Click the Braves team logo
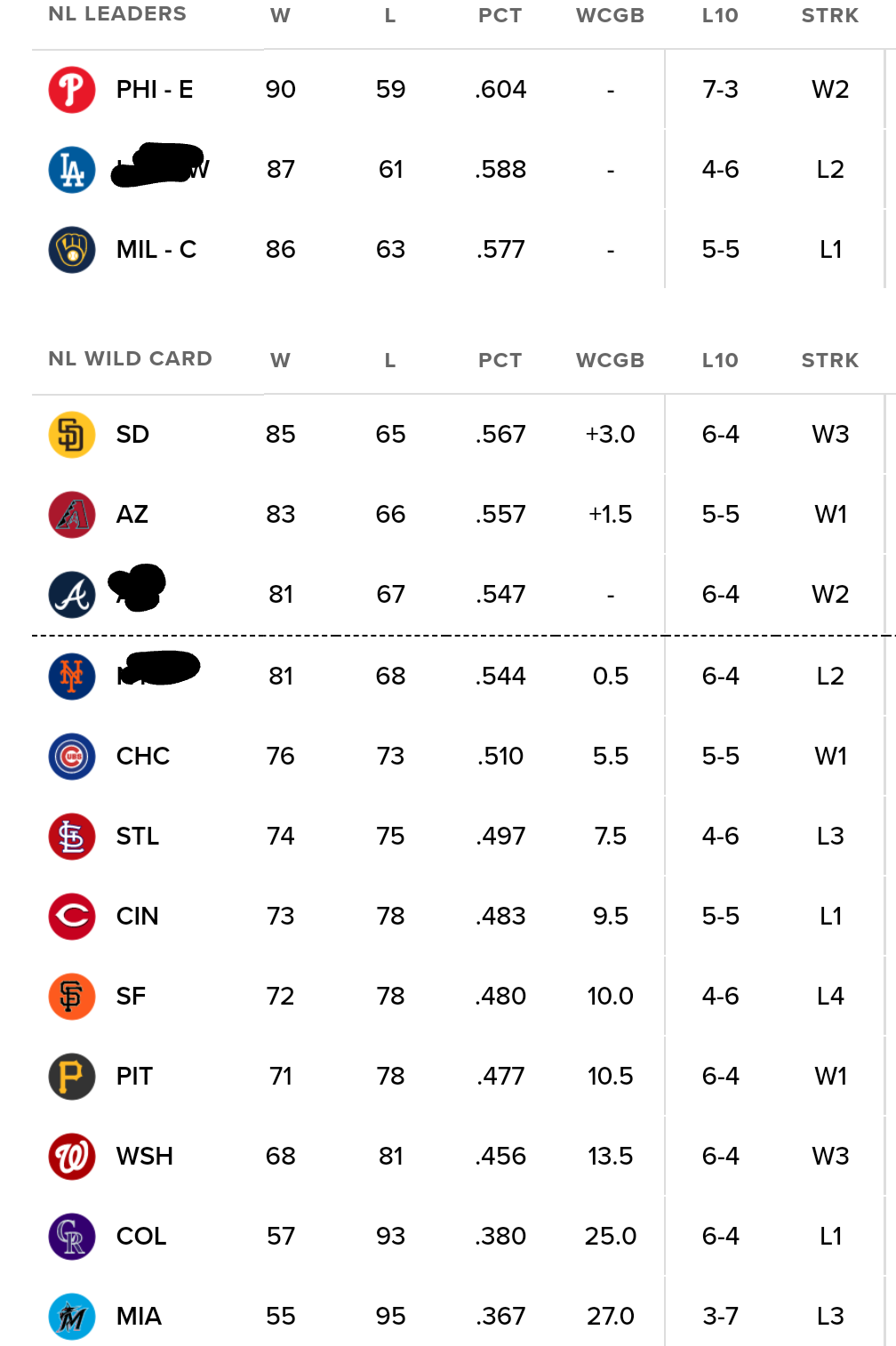Image resolution: width=896 pixels, height=1346 pixels. tap(72, 595)
